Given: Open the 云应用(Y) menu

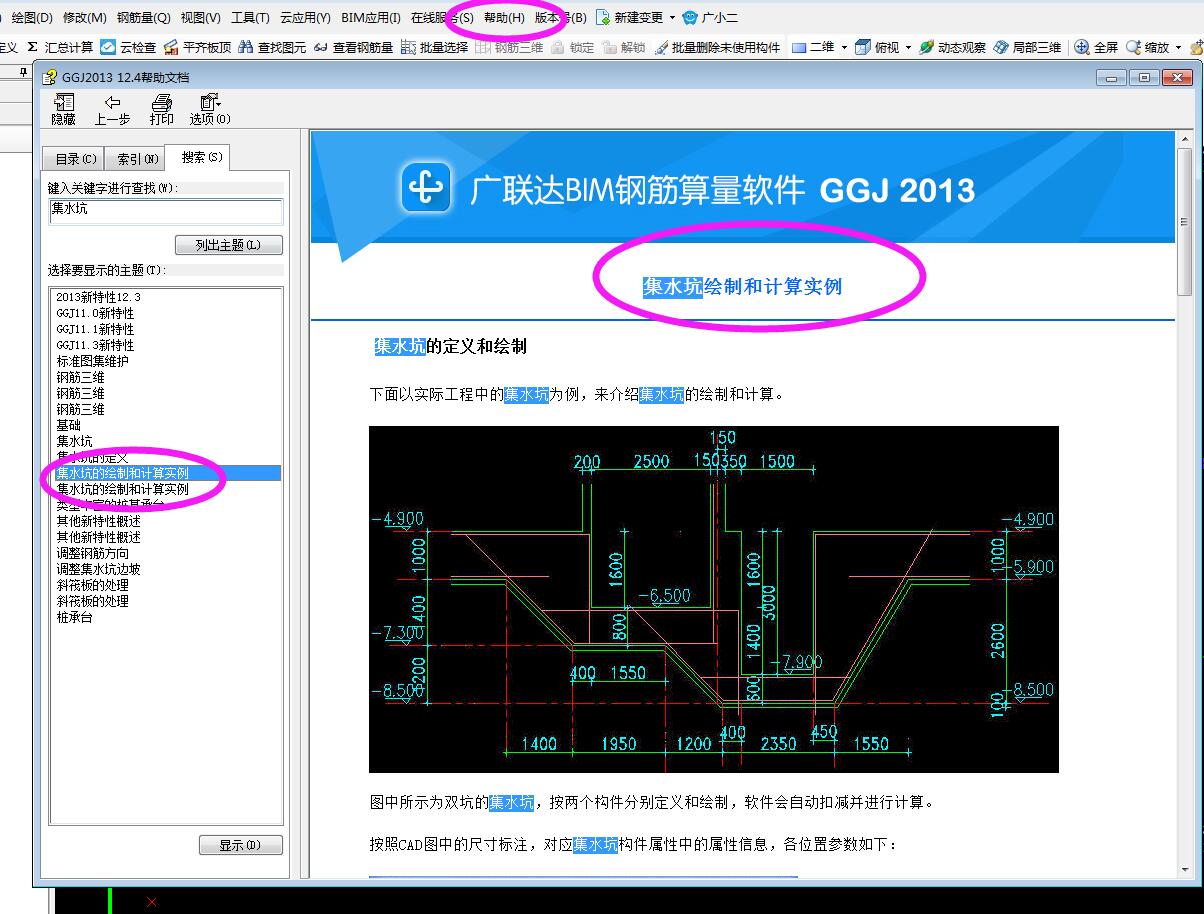Looking at the screenshot, I should click(x=305, y=17).
